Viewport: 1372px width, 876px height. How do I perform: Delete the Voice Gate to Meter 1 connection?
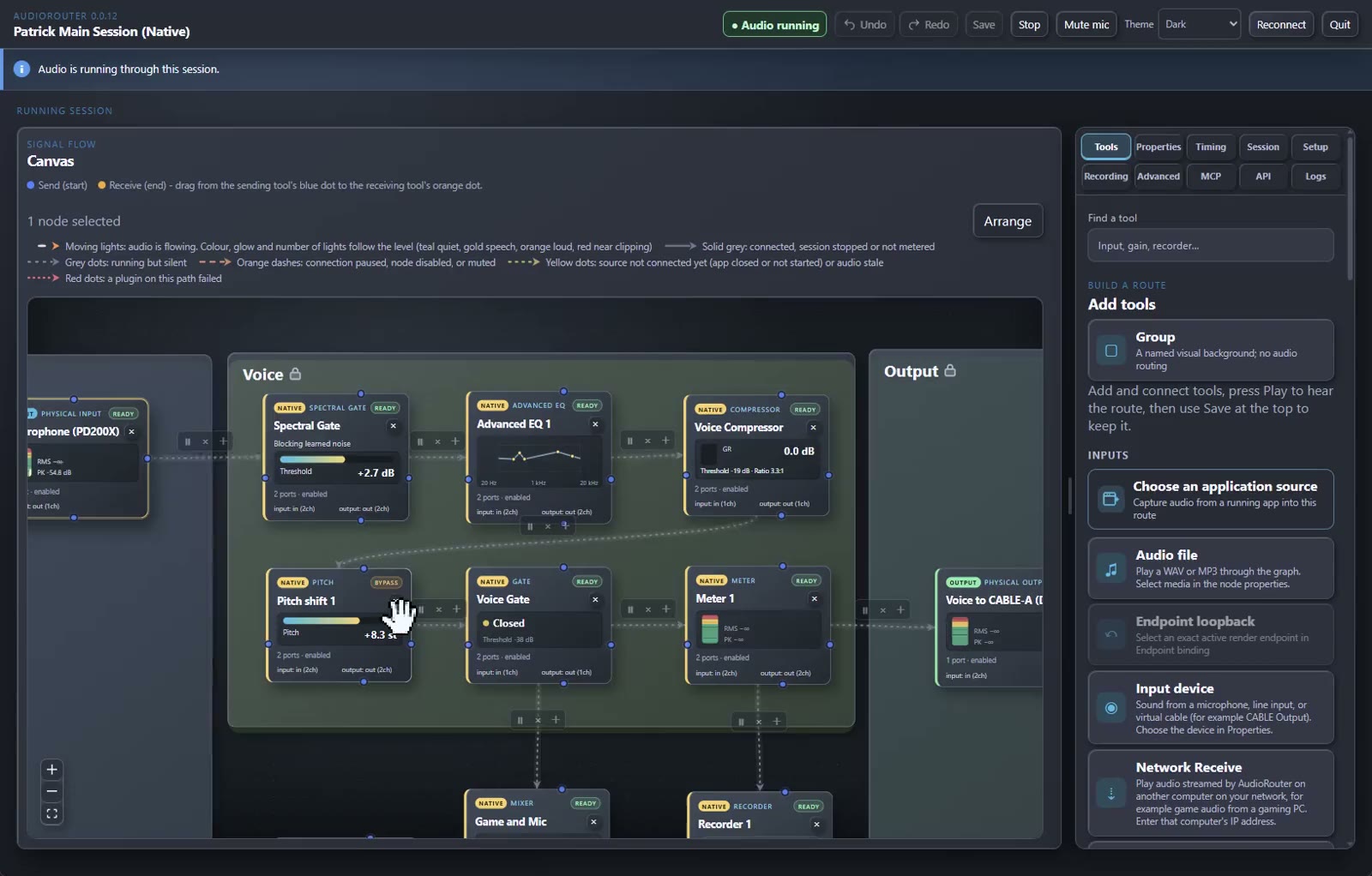(x=648, y=609)
